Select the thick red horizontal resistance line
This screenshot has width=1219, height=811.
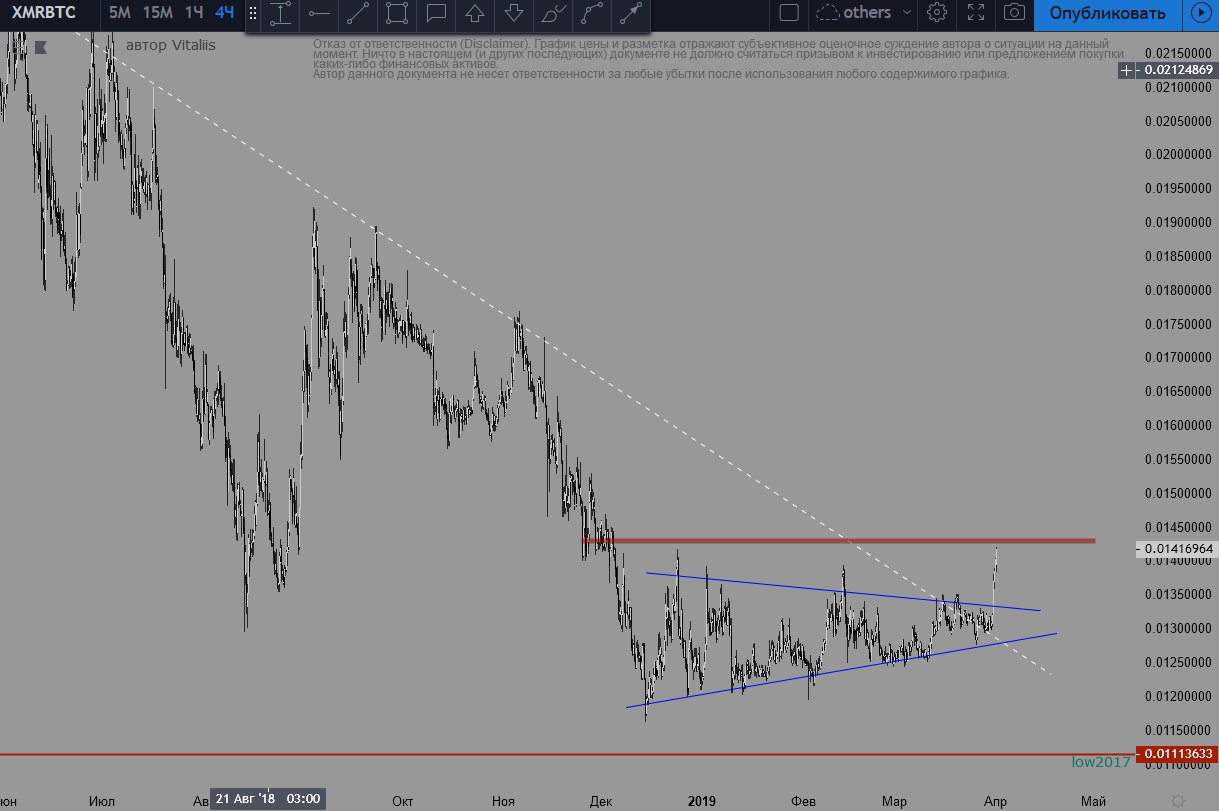pyautogui.click(x=839, y=541)
